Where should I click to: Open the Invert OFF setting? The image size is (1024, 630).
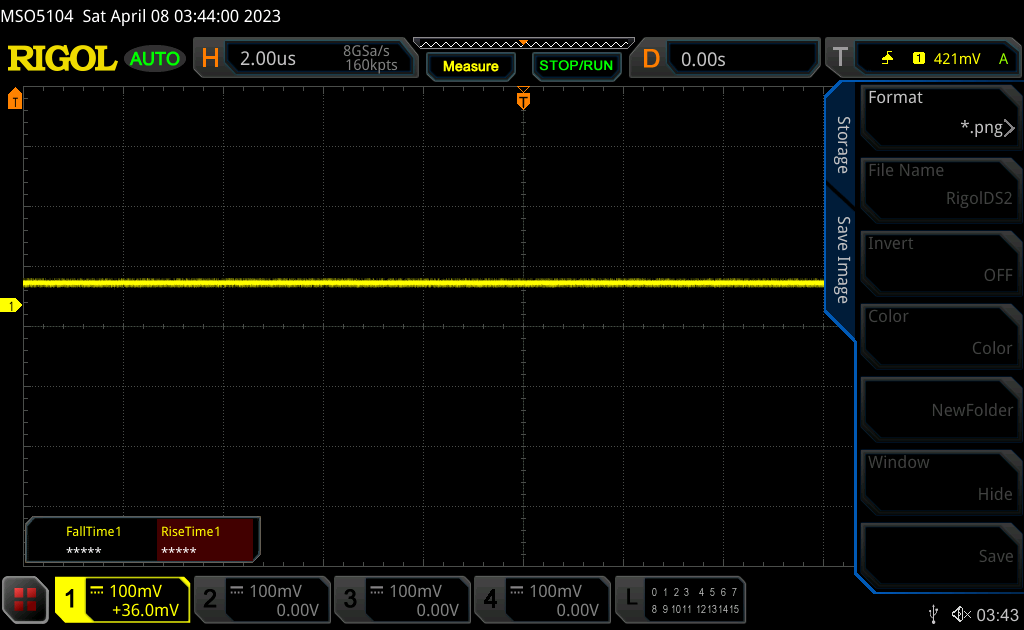pyautogui.click(x=939, y=260)
